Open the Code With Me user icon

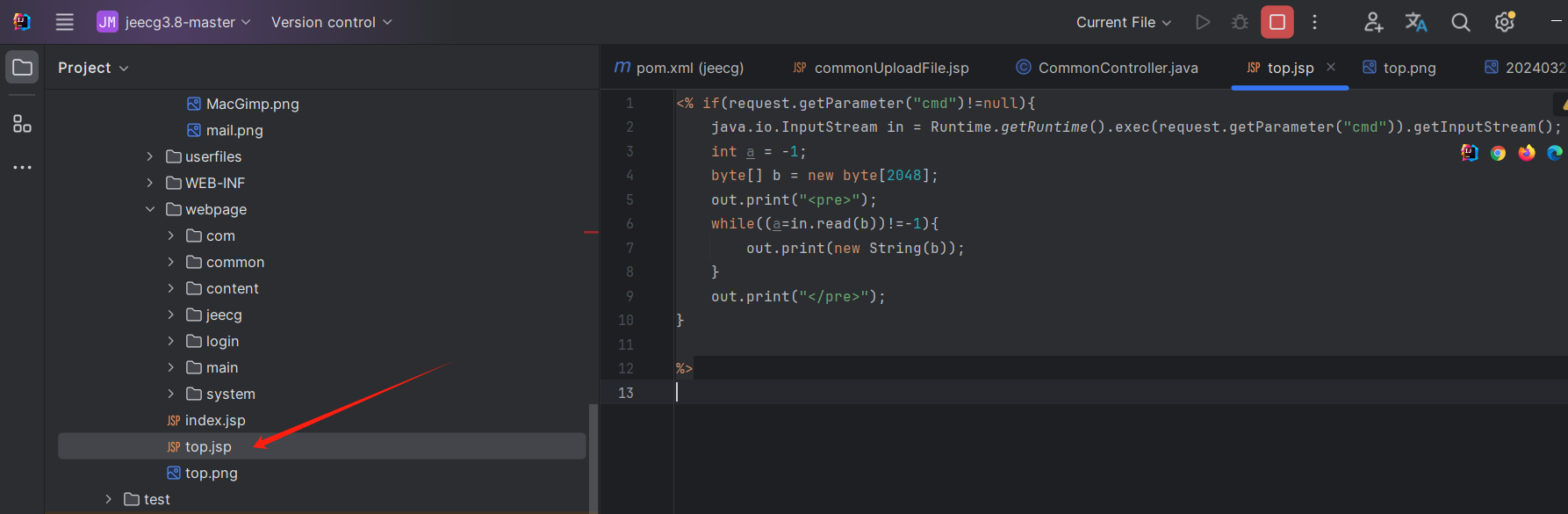[x=1373, y=22]
